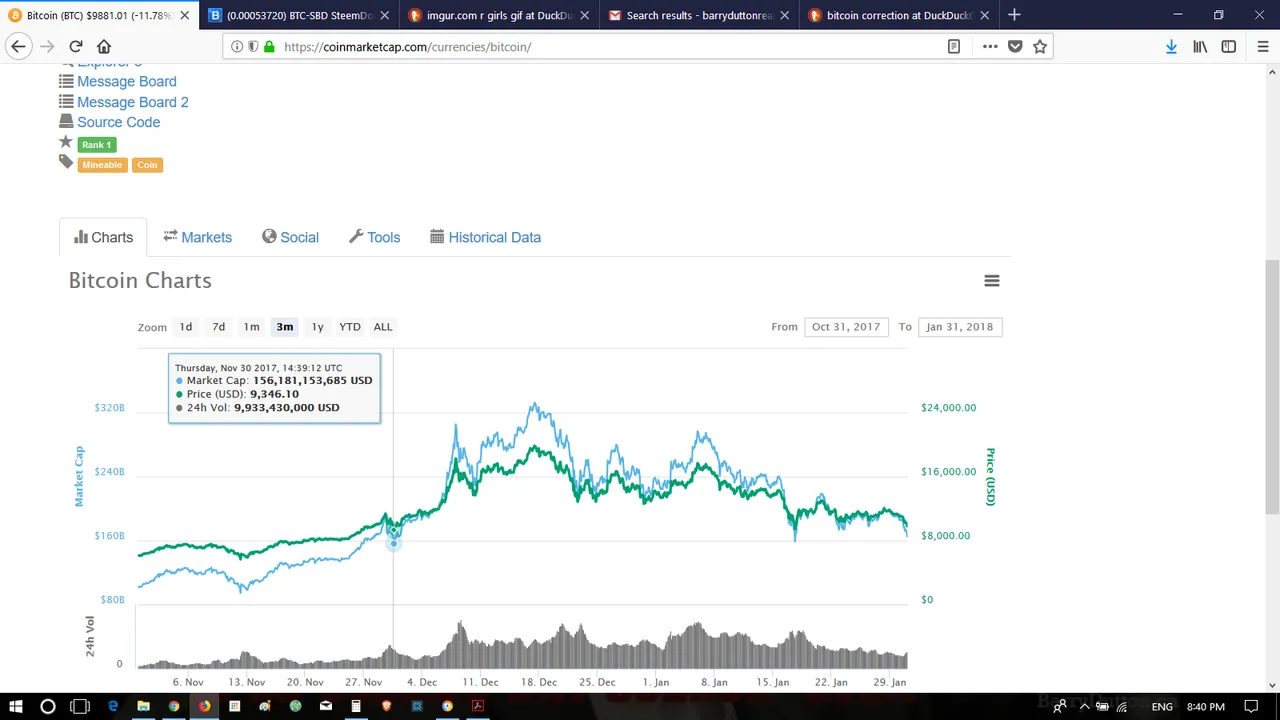The height and width of the screenshot is (720, 1280).
Task: Open the Mail app from the taskbar
Action: 326,706
